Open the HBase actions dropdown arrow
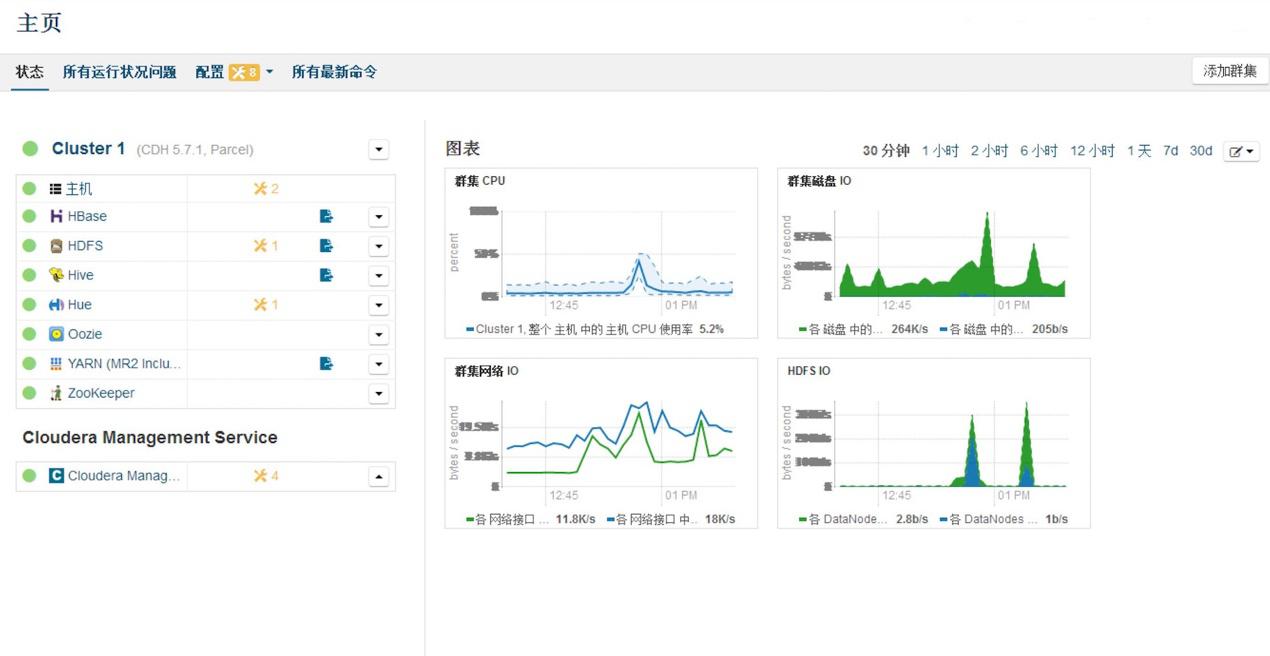The height and width of the screenshot is (656, 1270). tap(378, 217)
